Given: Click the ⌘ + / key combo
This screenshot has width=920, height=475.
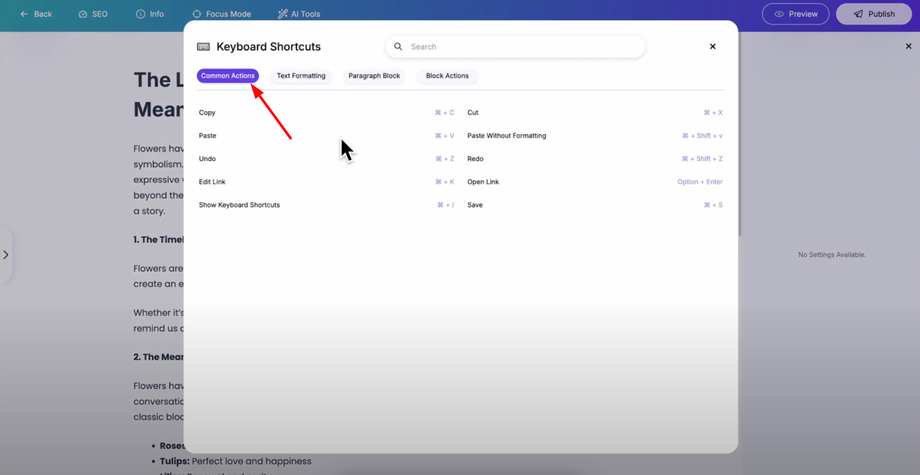Looking at the screenshot, I should [446, 205].
